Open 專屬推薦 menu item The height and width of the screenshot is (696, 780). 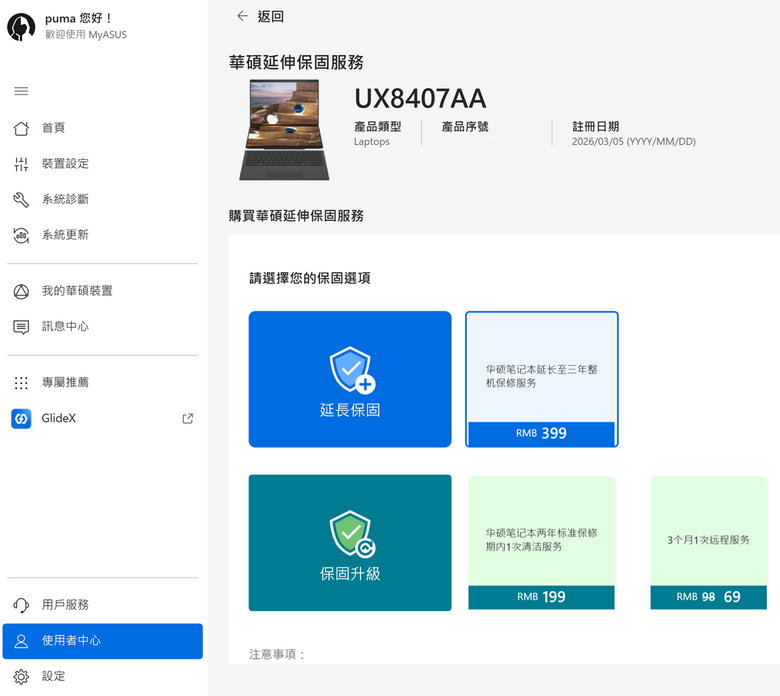[x=102, y=383]
